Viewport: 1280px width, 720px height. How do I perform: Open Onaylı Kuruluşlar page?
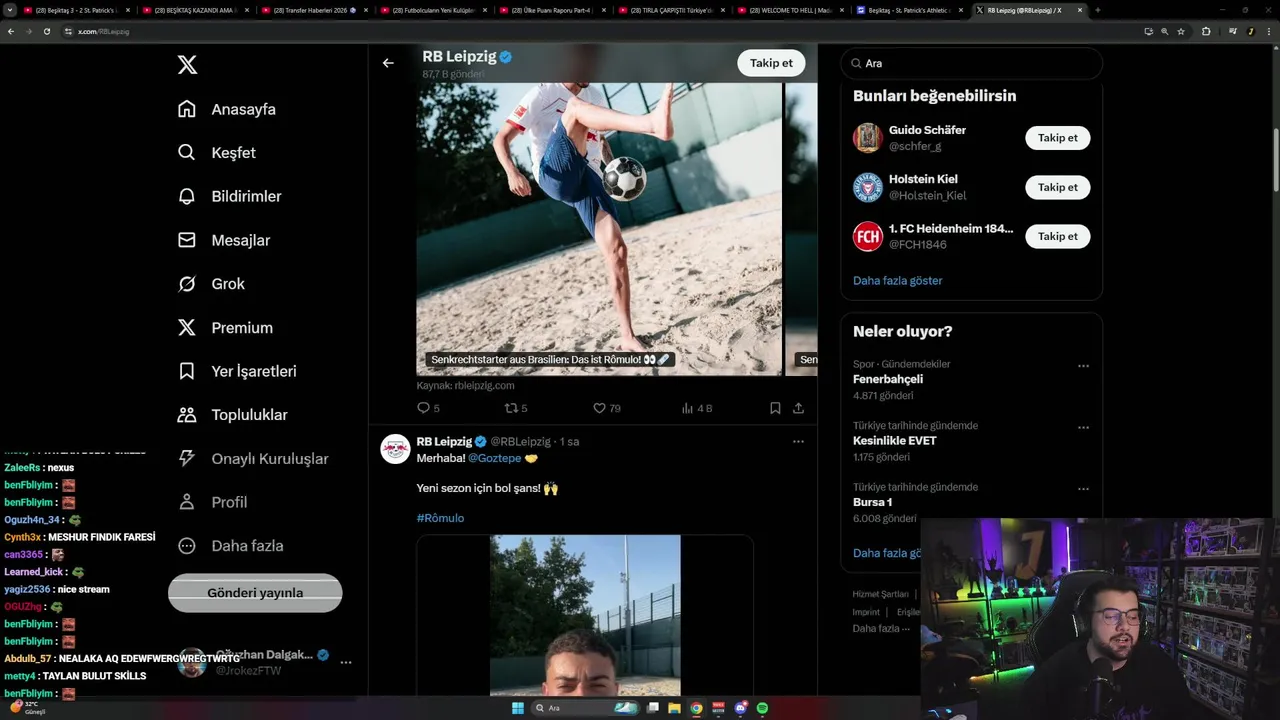coord(253,459)
